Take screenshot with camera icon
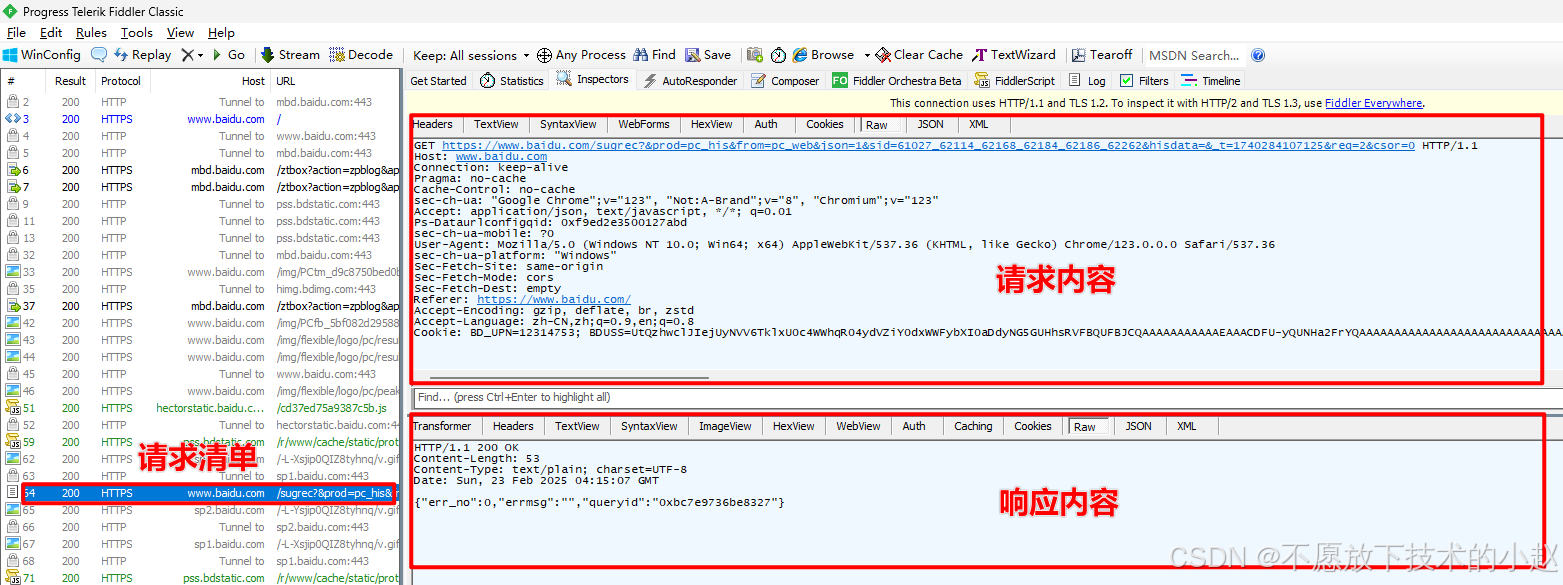The width and height of the screenshot is (1563, 585). [755, 55]
